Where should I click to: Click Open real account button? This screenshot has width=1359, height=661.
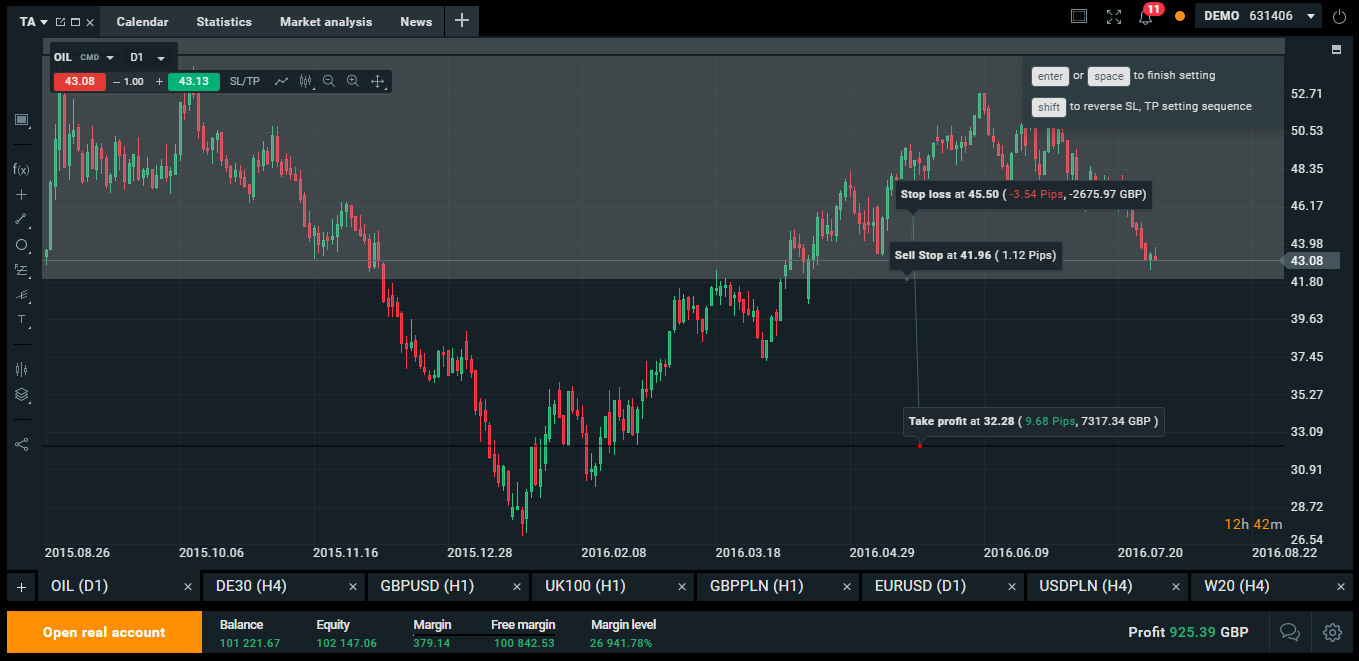(104, 632)
